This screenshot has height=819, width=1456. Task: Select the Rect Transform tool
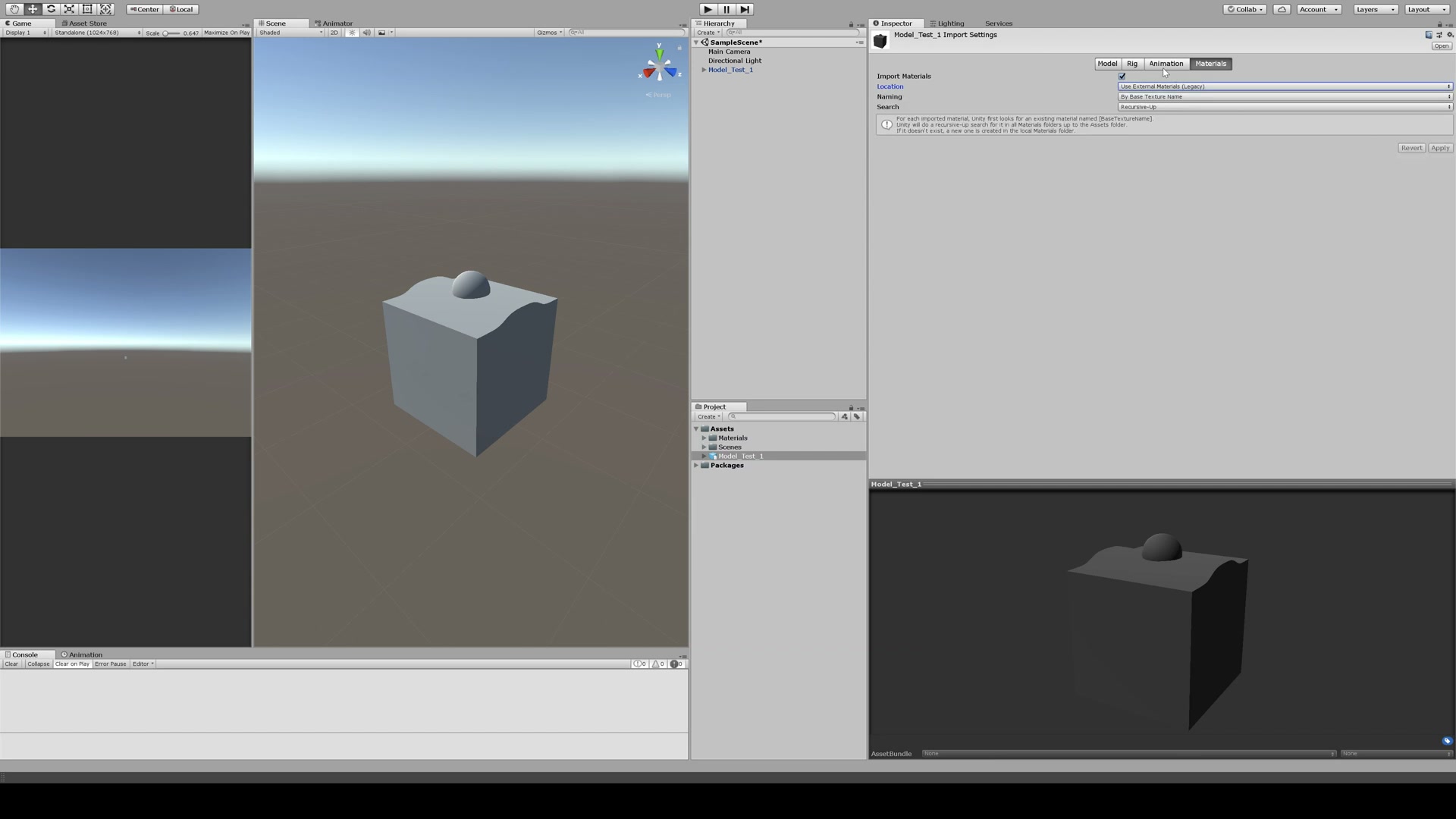(x=87, y=9)
